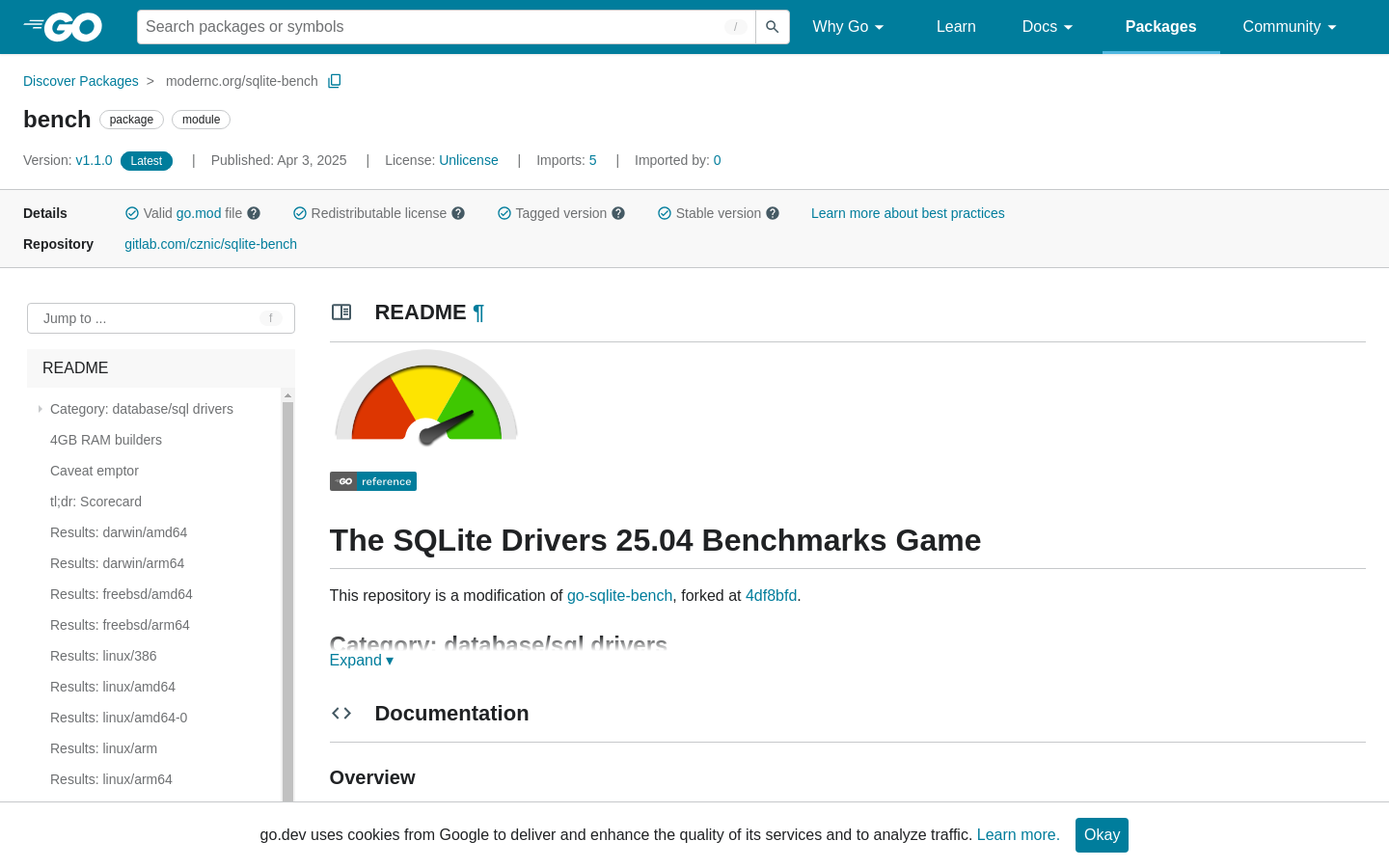This screenshot has width=1389, height=868.
Task: Open the Learn menu item
Action: tap(956, 27)
